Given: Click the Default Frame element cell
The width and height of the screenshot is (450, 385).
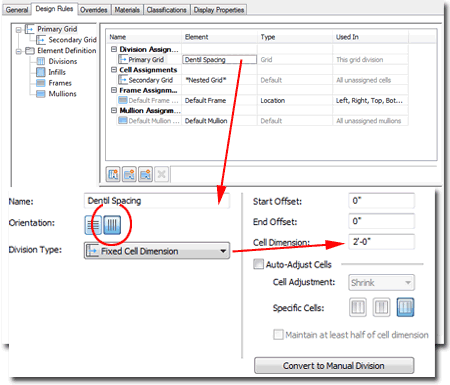Looking at the screenshot, I should tap(219, 100).
